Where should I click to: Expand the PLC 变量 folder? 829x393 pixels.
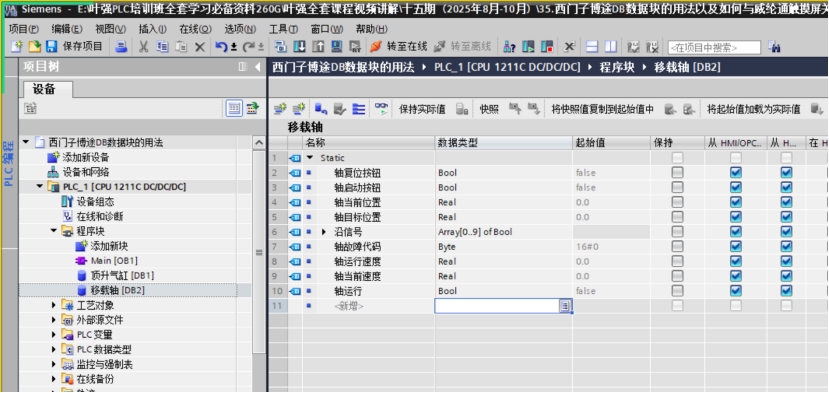(54, 335)
